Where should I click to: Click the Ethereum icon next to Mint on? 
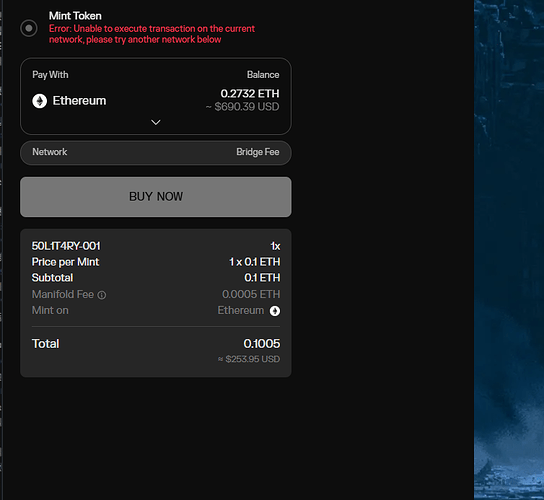[275, 311]
